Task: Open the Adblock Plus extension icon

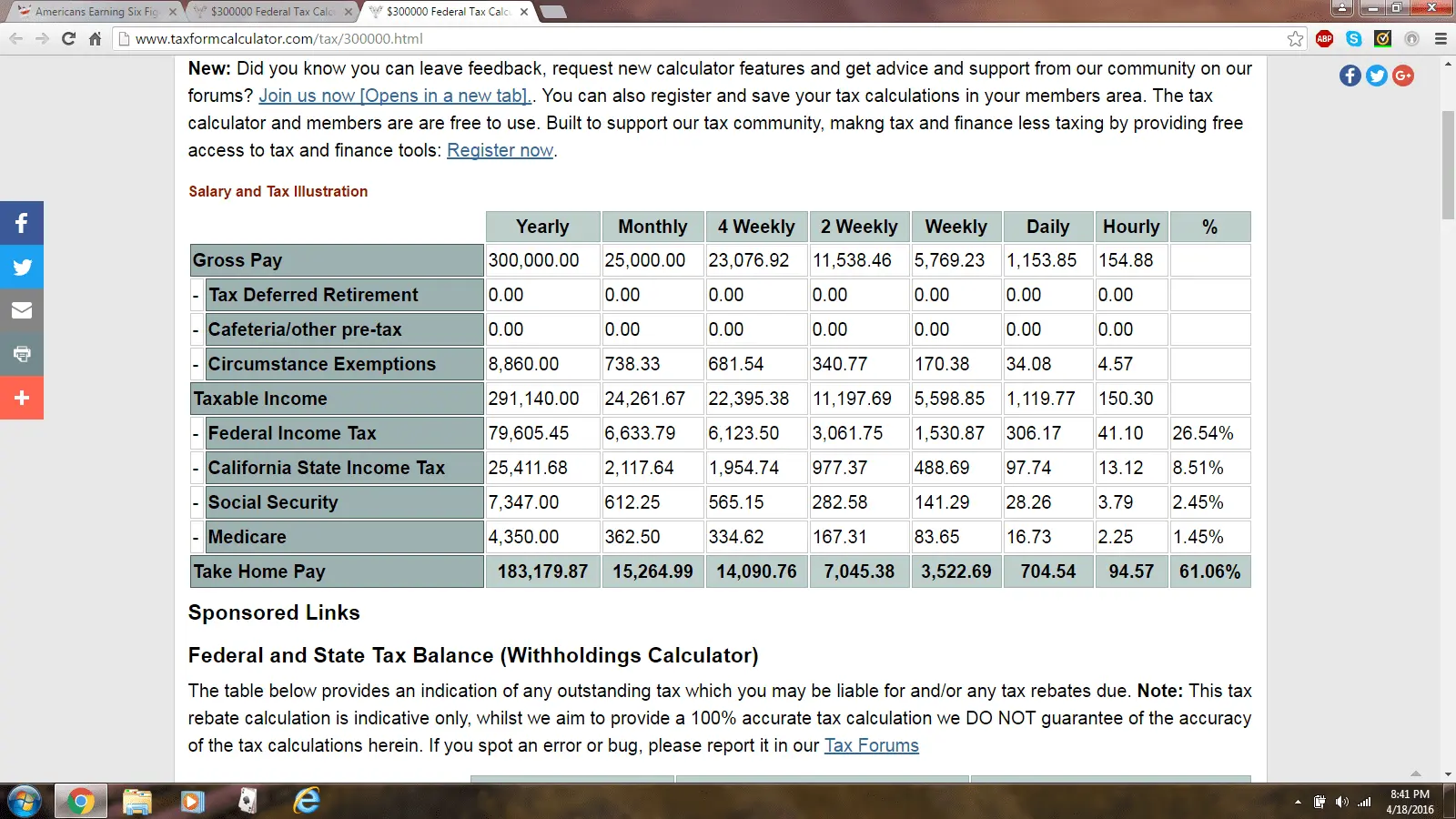Action: pos(1325,38)
